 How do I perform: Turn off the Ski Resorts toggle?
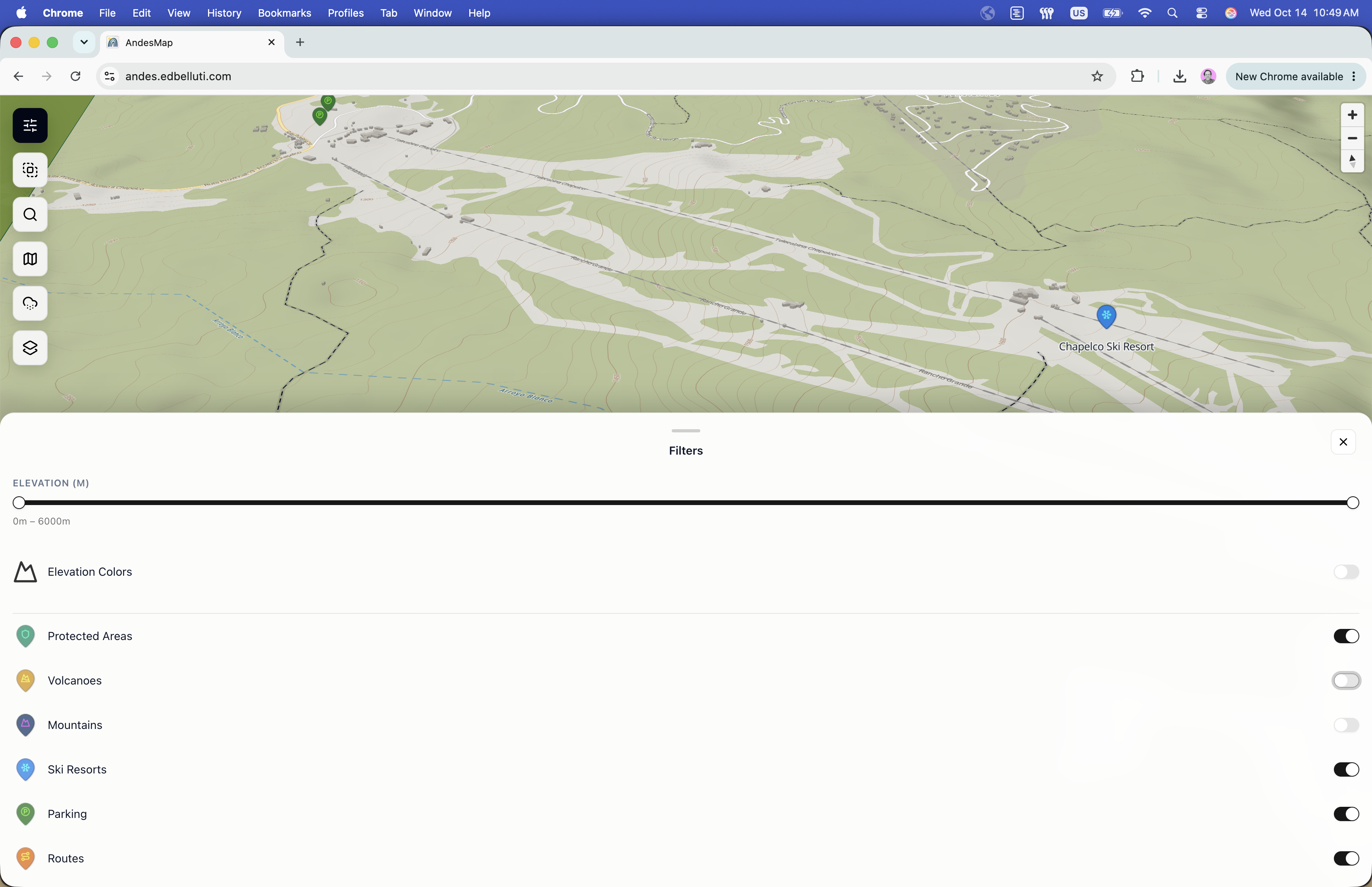click(1346, 769)
